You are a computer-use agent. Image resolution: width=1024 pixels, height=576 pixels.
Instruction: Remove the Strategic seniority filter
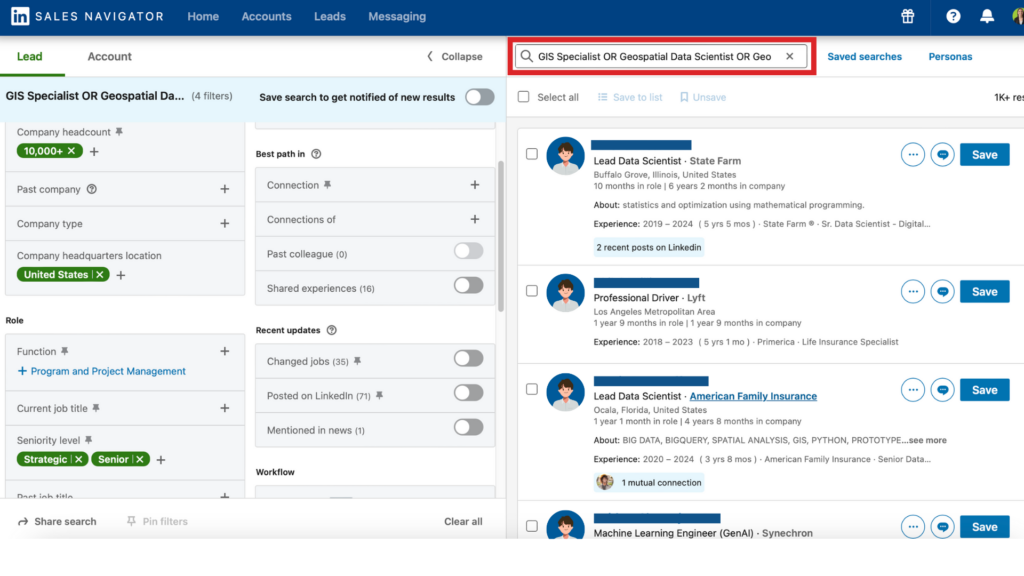[x=78, y=460]
